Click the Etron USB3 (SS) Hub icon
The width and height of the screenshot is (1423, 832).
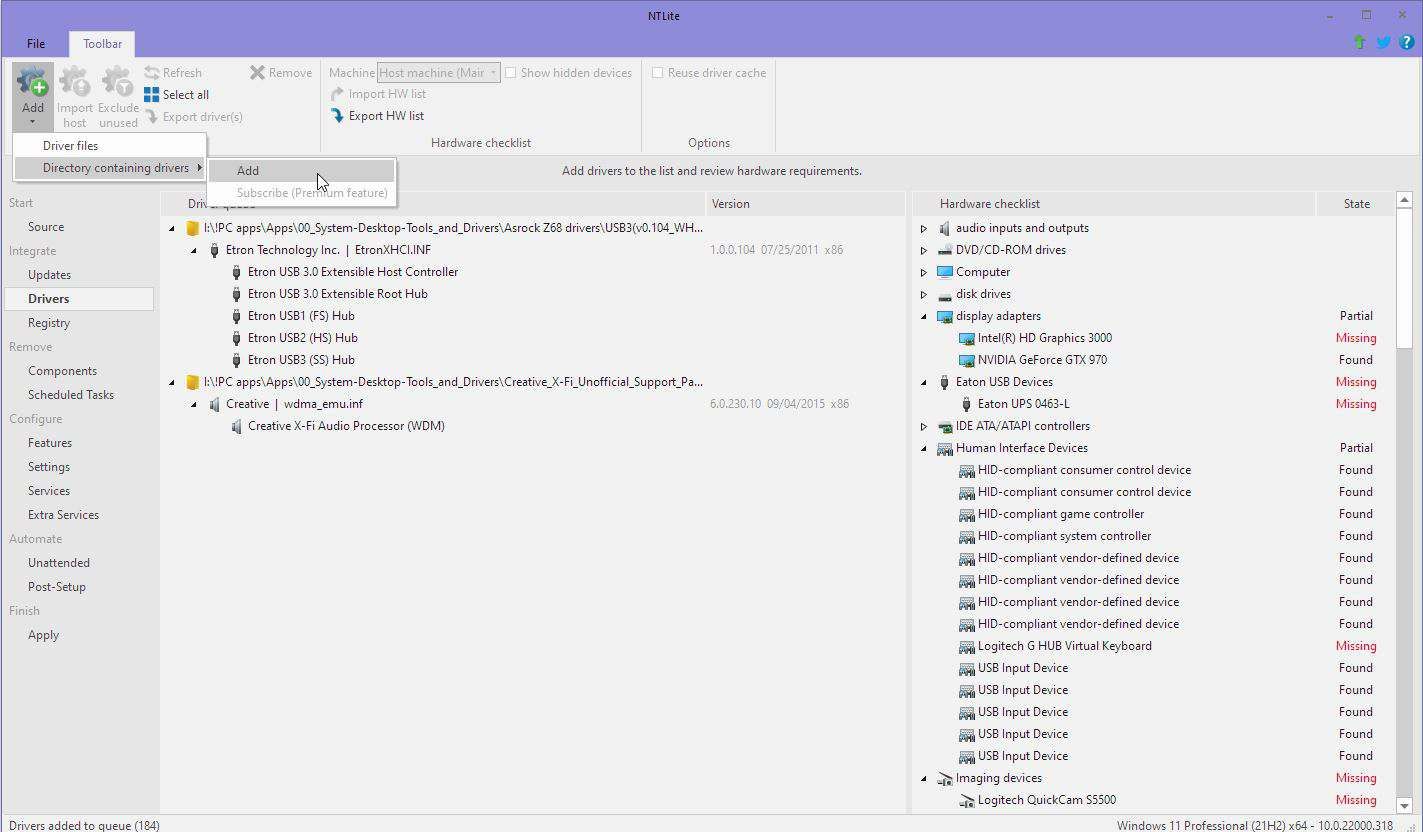pos(236,360)
